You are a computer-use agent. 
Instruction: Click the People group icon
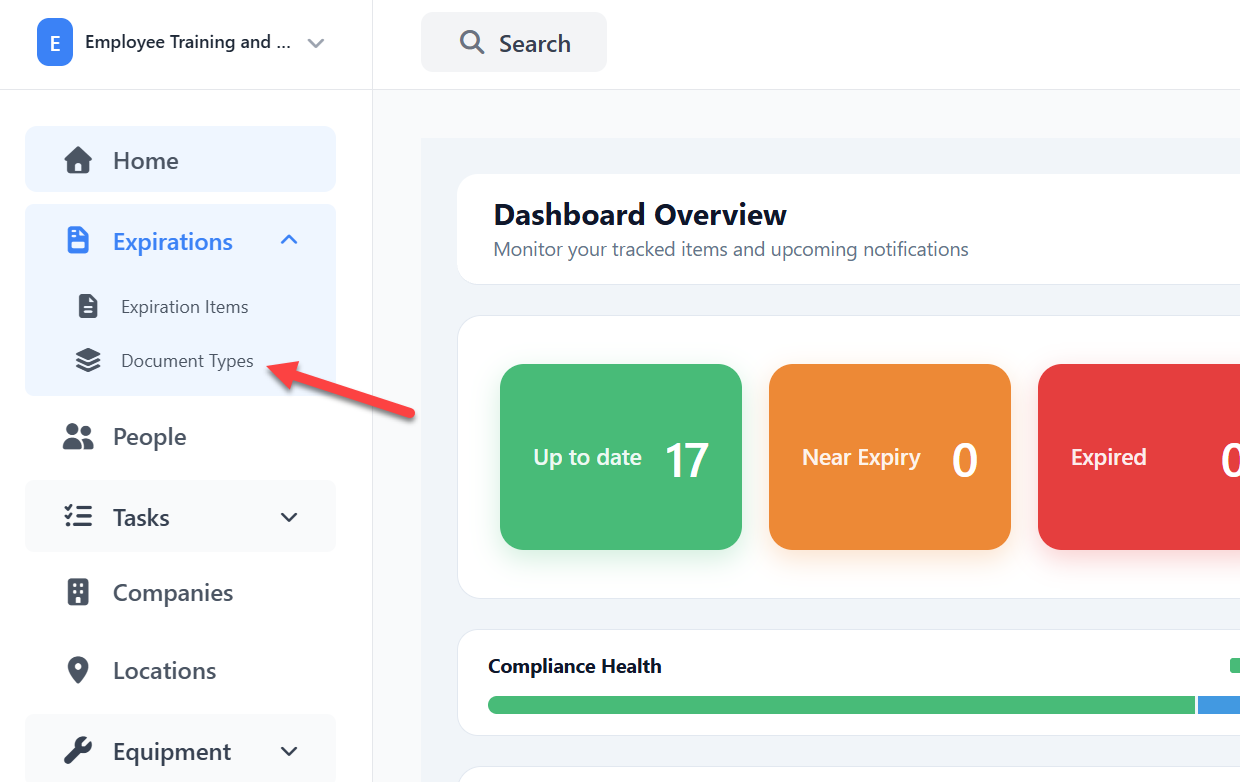pos(78,436)
